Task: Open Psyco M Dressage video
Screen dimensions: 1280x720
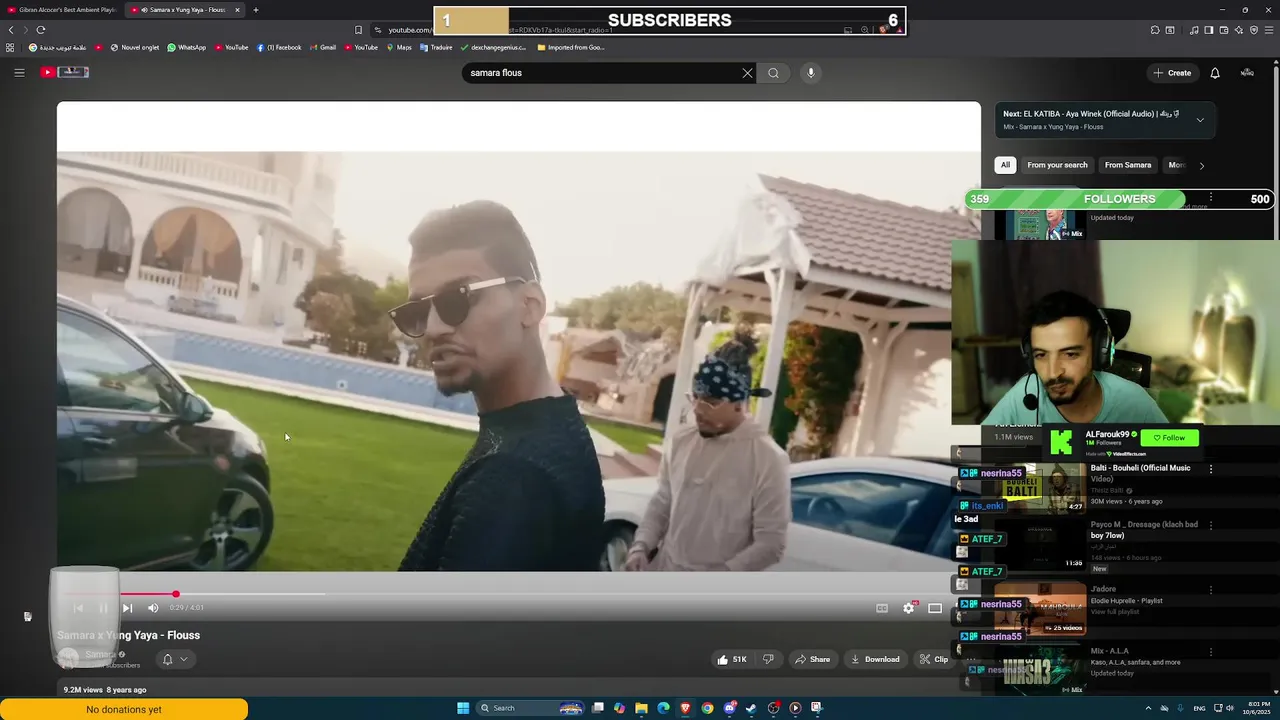Action: click(1144, 530)
